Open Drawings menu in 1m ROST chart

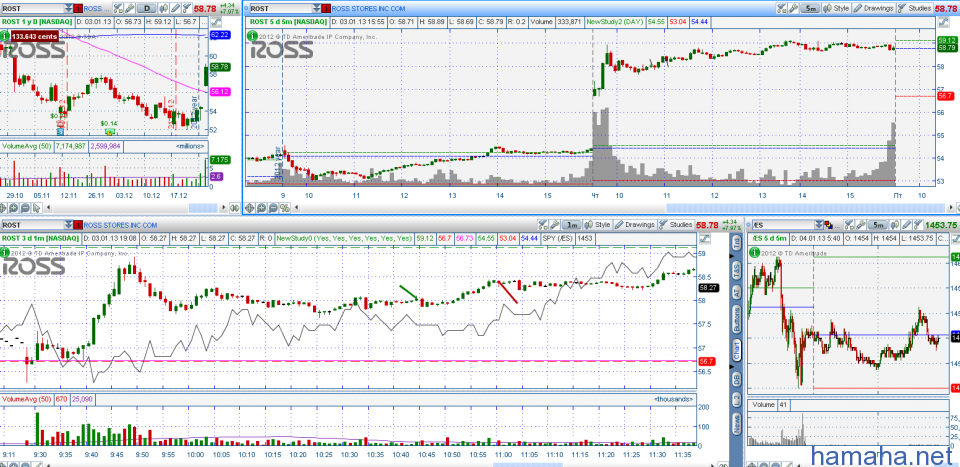(x=634, y=225)
